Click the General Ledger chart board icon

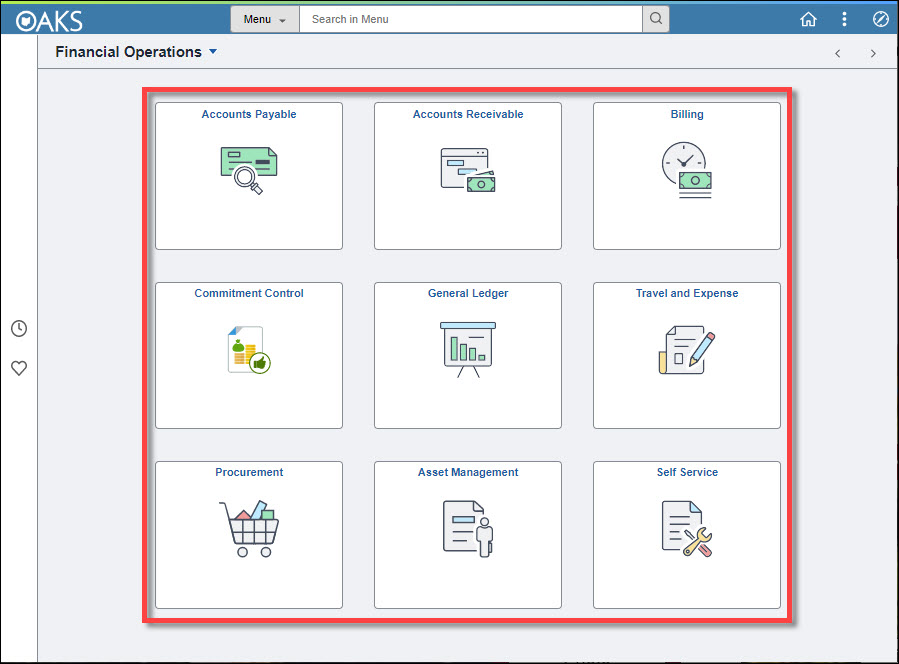468,350
